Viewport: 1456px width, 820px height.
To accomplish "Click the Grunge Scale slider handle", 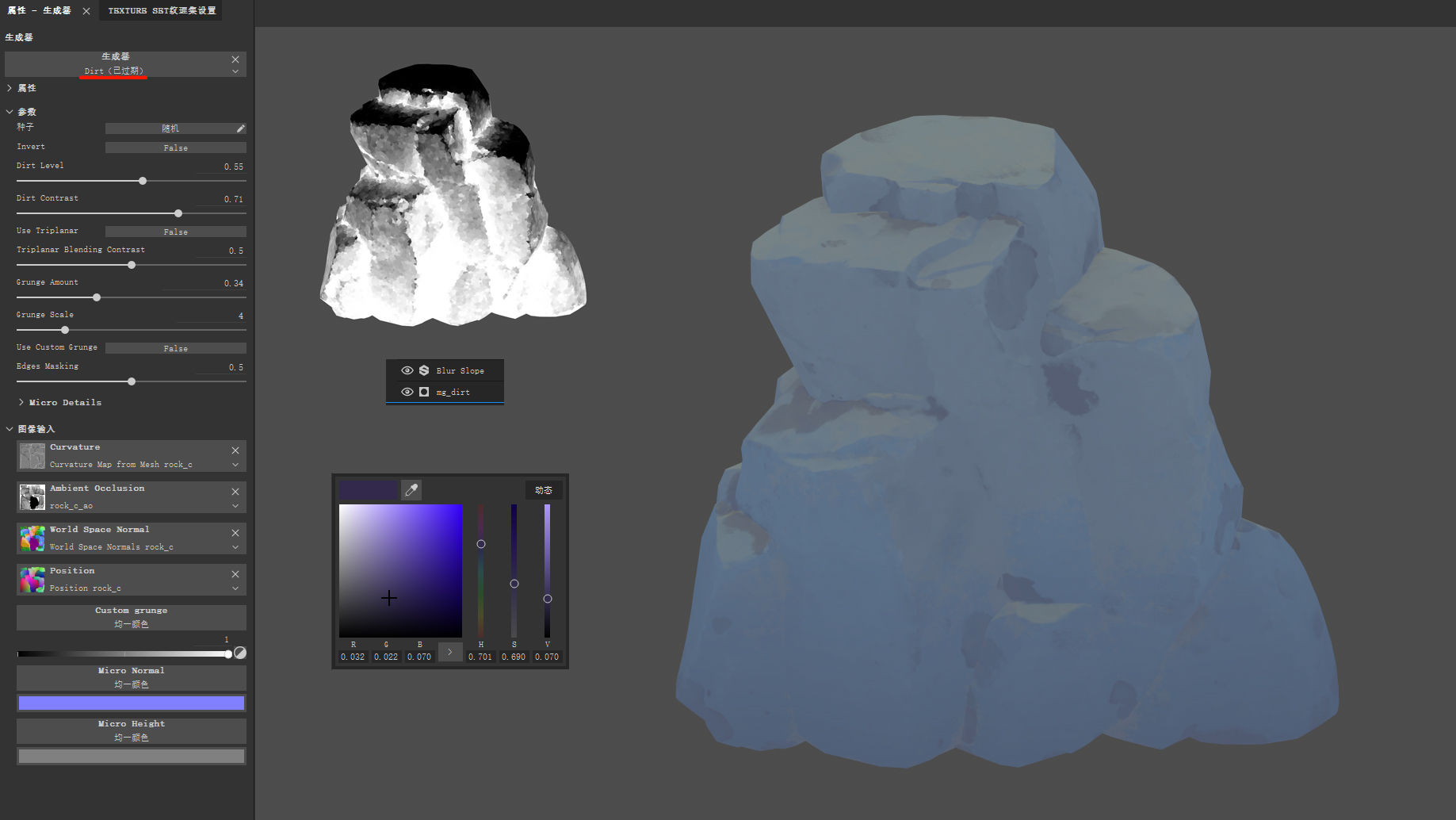I will [x=65, y=330].
